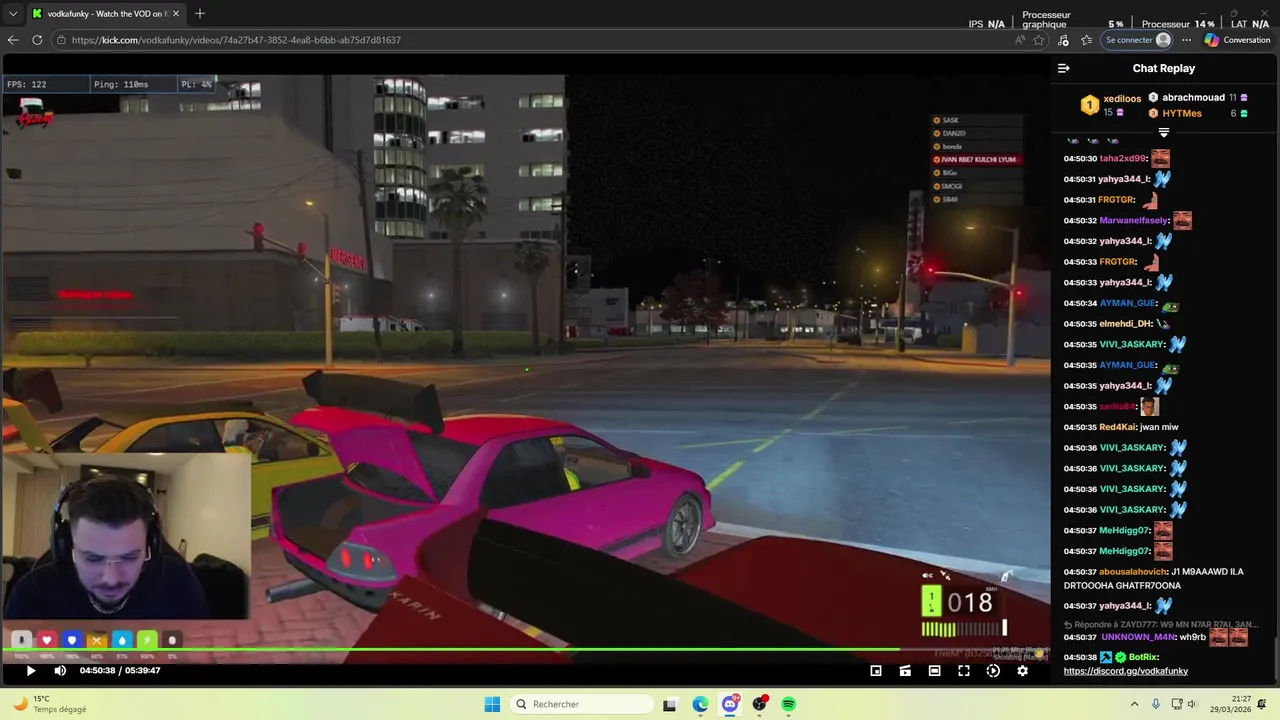Click the Rechercher taskbar search box

click(x=581, y=704)
